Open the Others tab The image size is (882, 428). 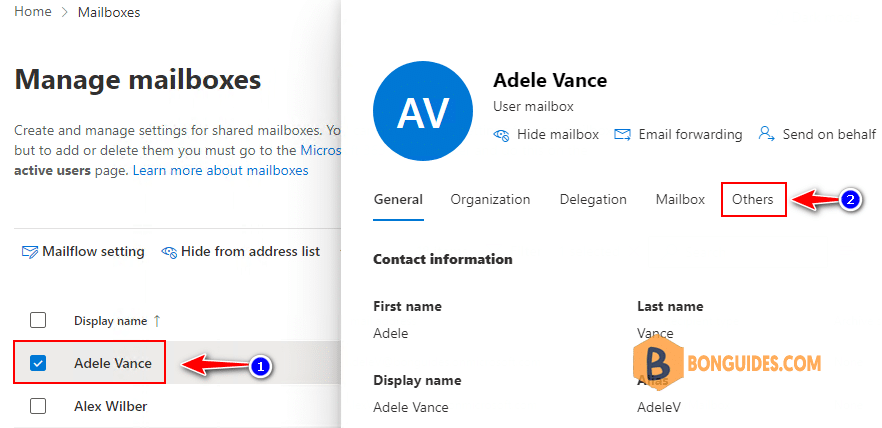click(753, 200)
